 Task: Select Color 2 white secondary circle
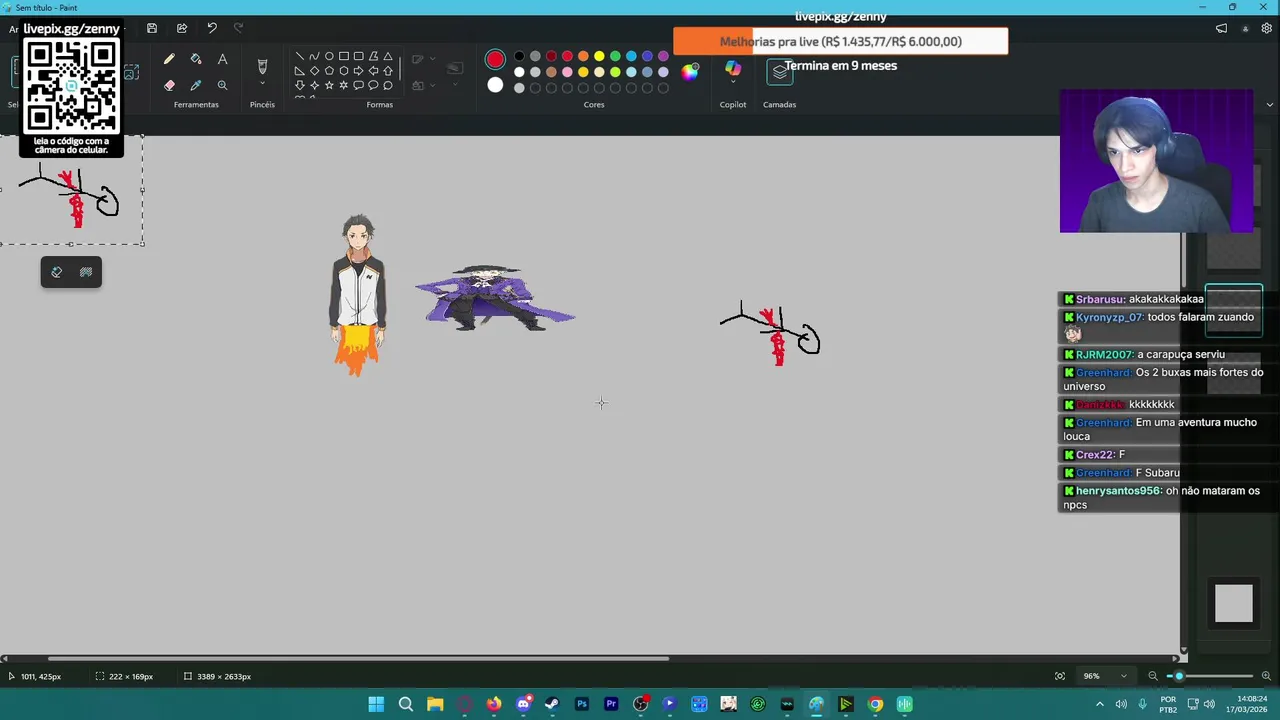(495, 85)
